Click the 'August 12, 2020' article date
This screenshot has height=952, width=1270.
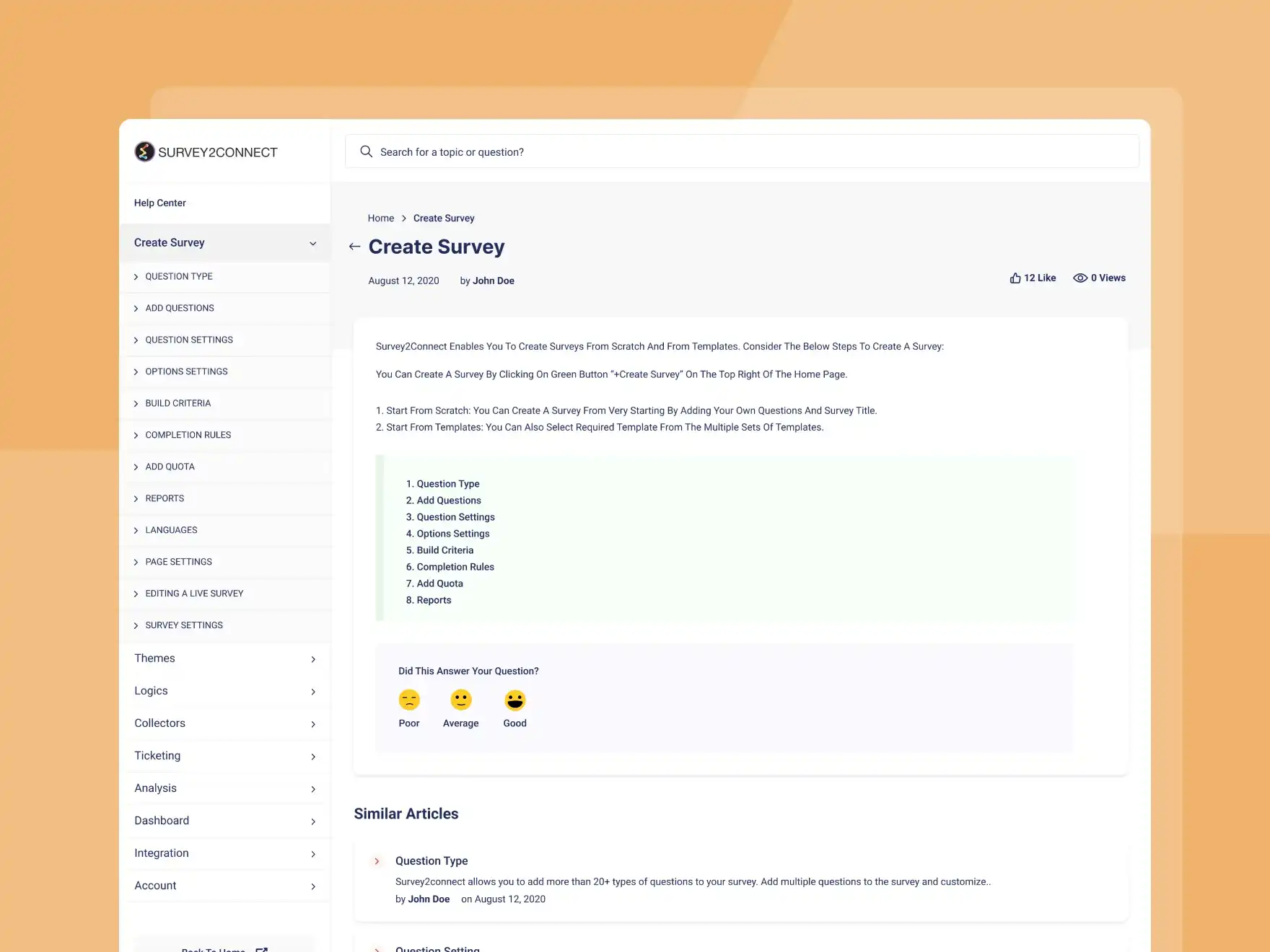[x=403, y=281]
